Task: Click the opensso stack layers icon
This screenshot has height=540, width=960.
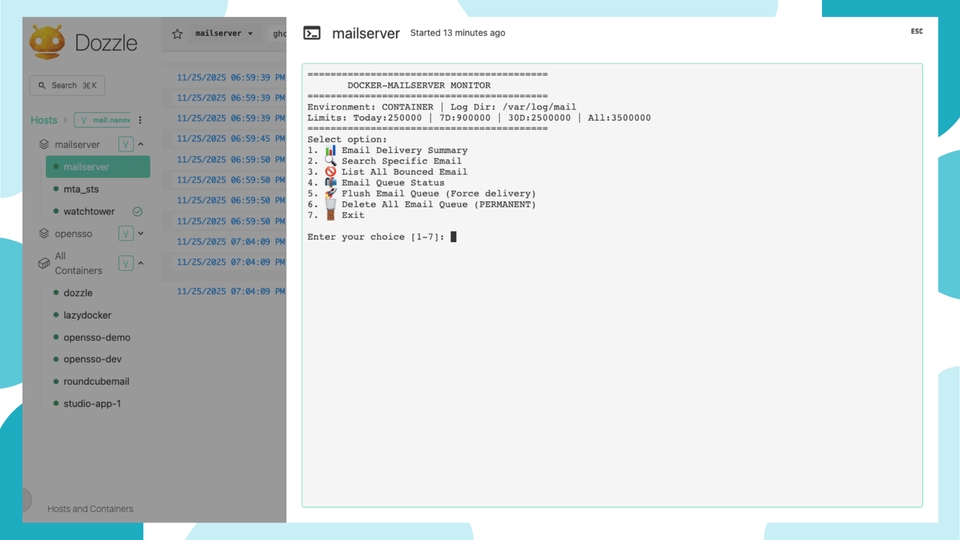Action: (43, 233)
